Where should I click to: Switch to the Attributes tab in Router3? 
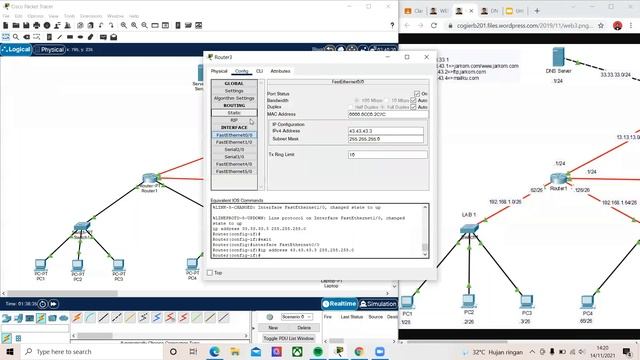tap(280, 71)
